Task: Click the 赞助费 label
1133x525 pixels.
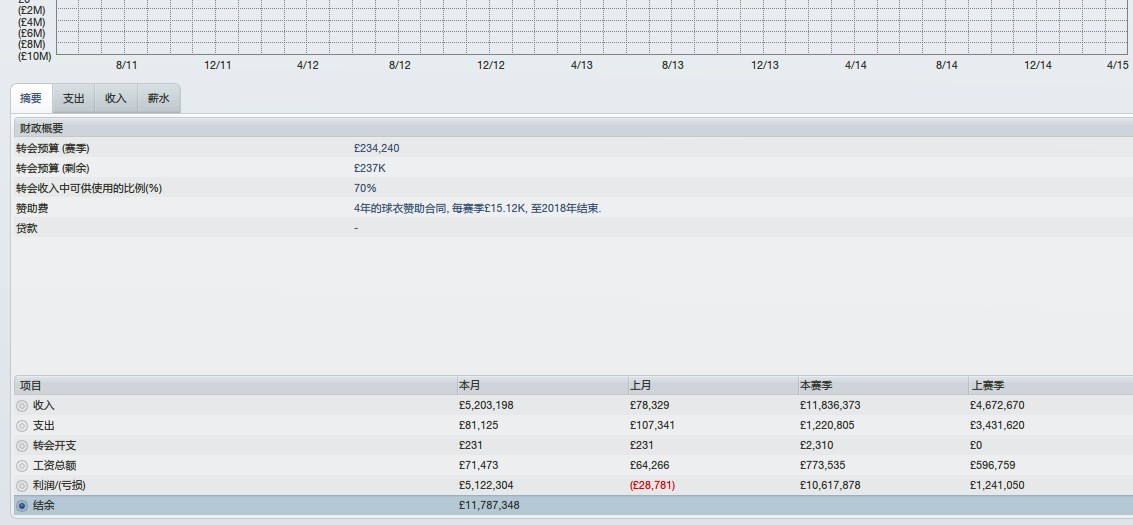Action: (x=32, y=209)
